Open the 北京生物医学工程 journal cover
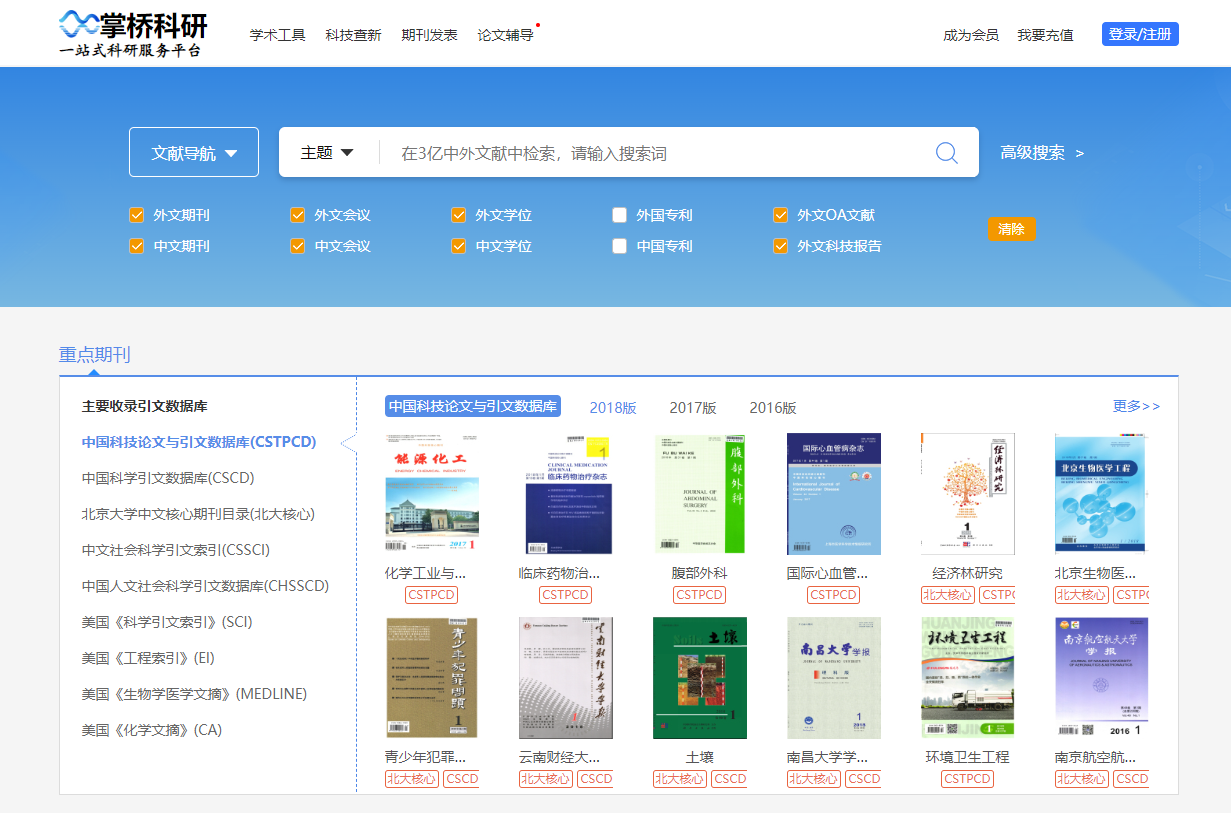 pos(1102,494)
